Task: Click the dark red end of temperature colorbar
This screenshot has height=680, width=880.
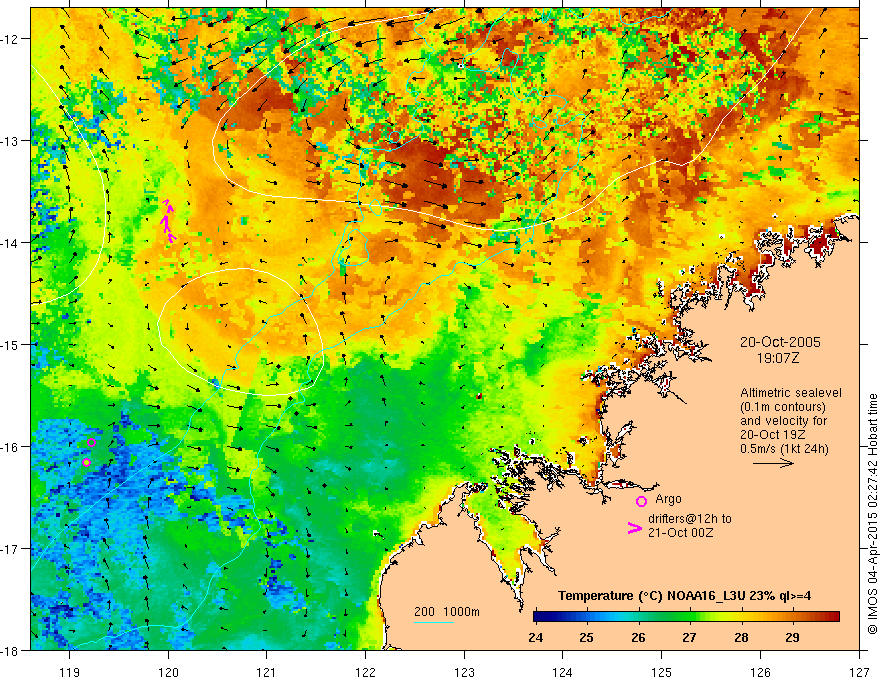Action: [833, 617]
